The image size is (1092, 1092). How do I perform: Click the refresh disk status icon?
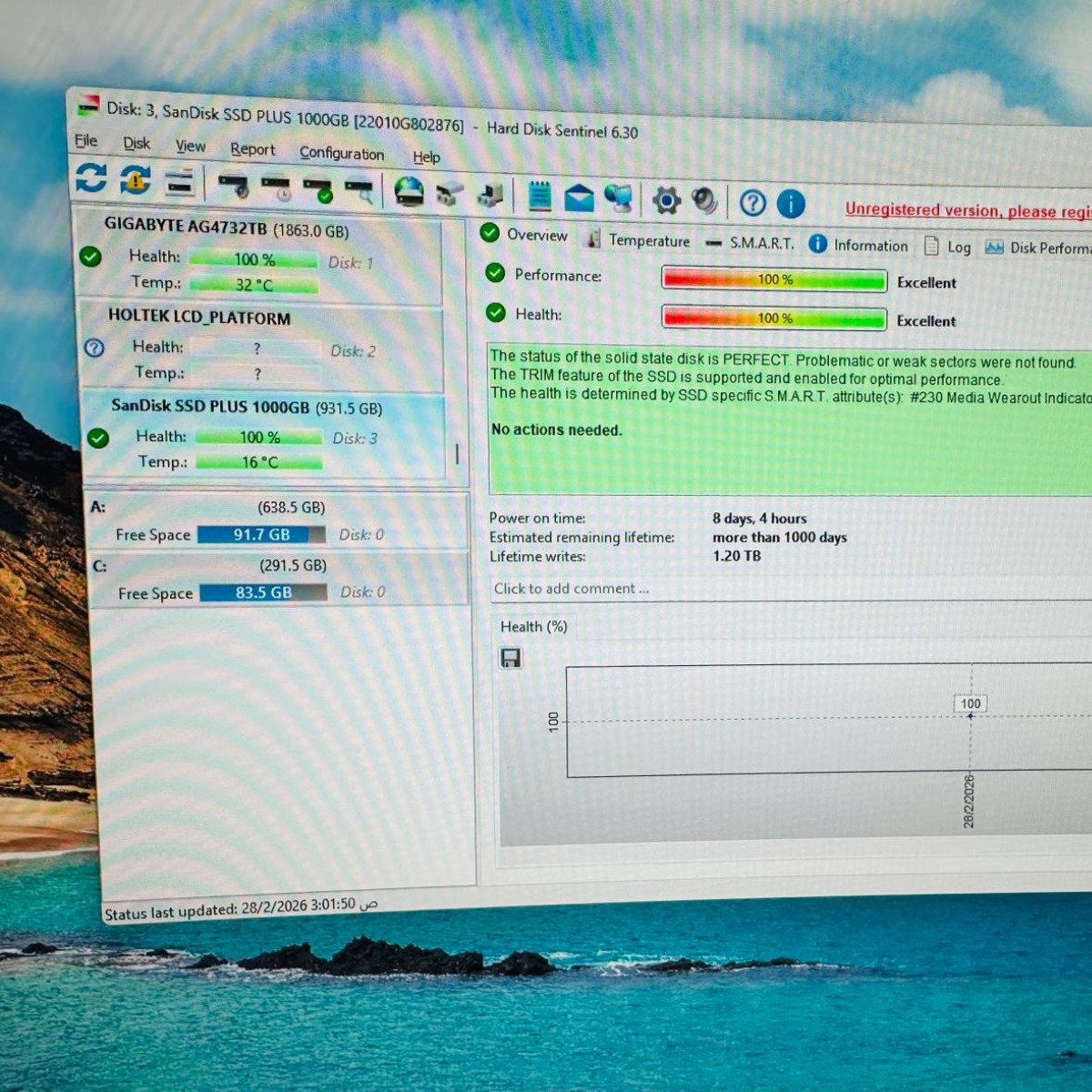(x=91, y=177)
